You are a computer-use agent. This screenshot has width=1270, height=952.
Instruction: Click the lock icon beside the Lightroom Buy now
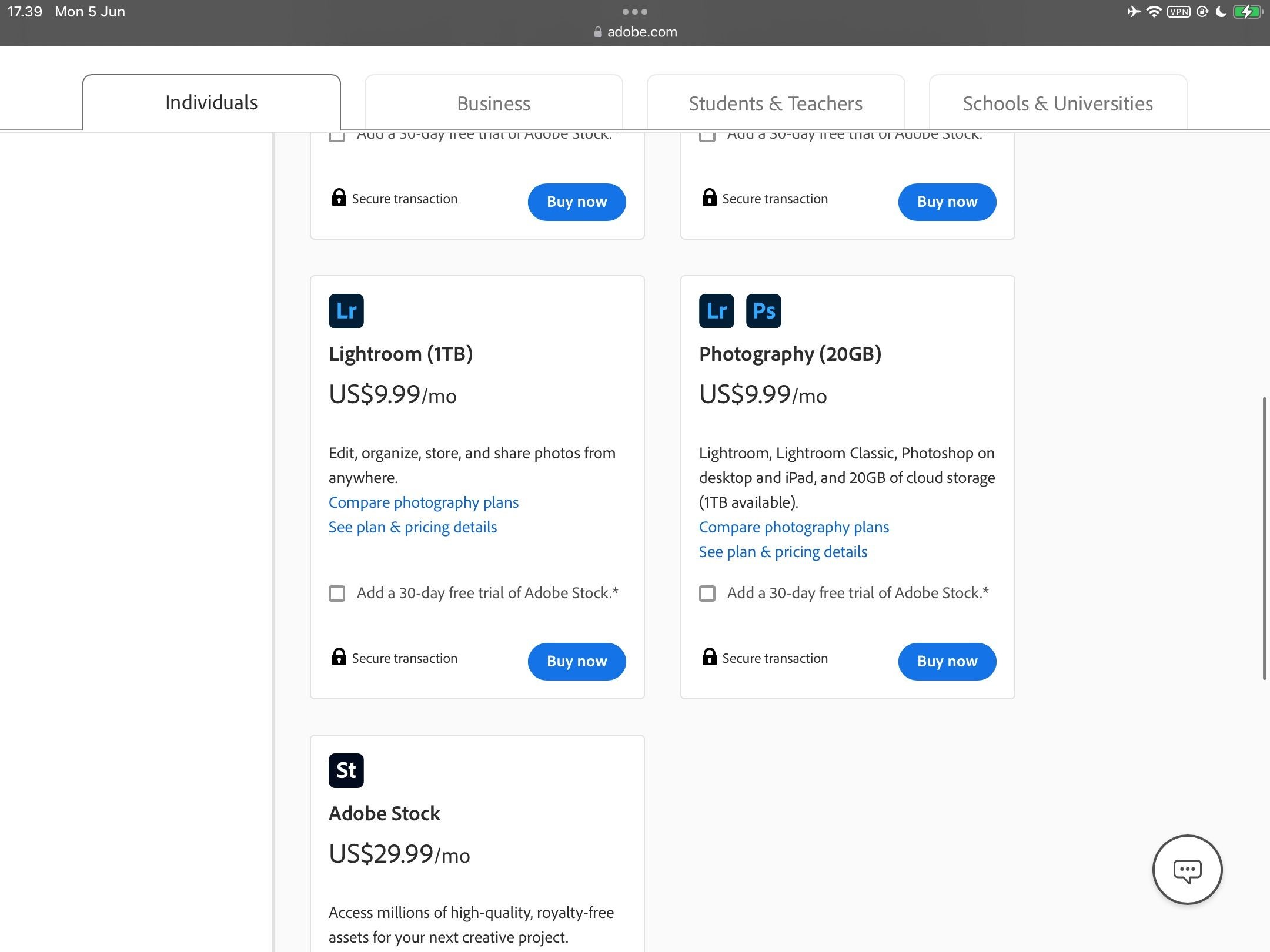coord(339,657)
